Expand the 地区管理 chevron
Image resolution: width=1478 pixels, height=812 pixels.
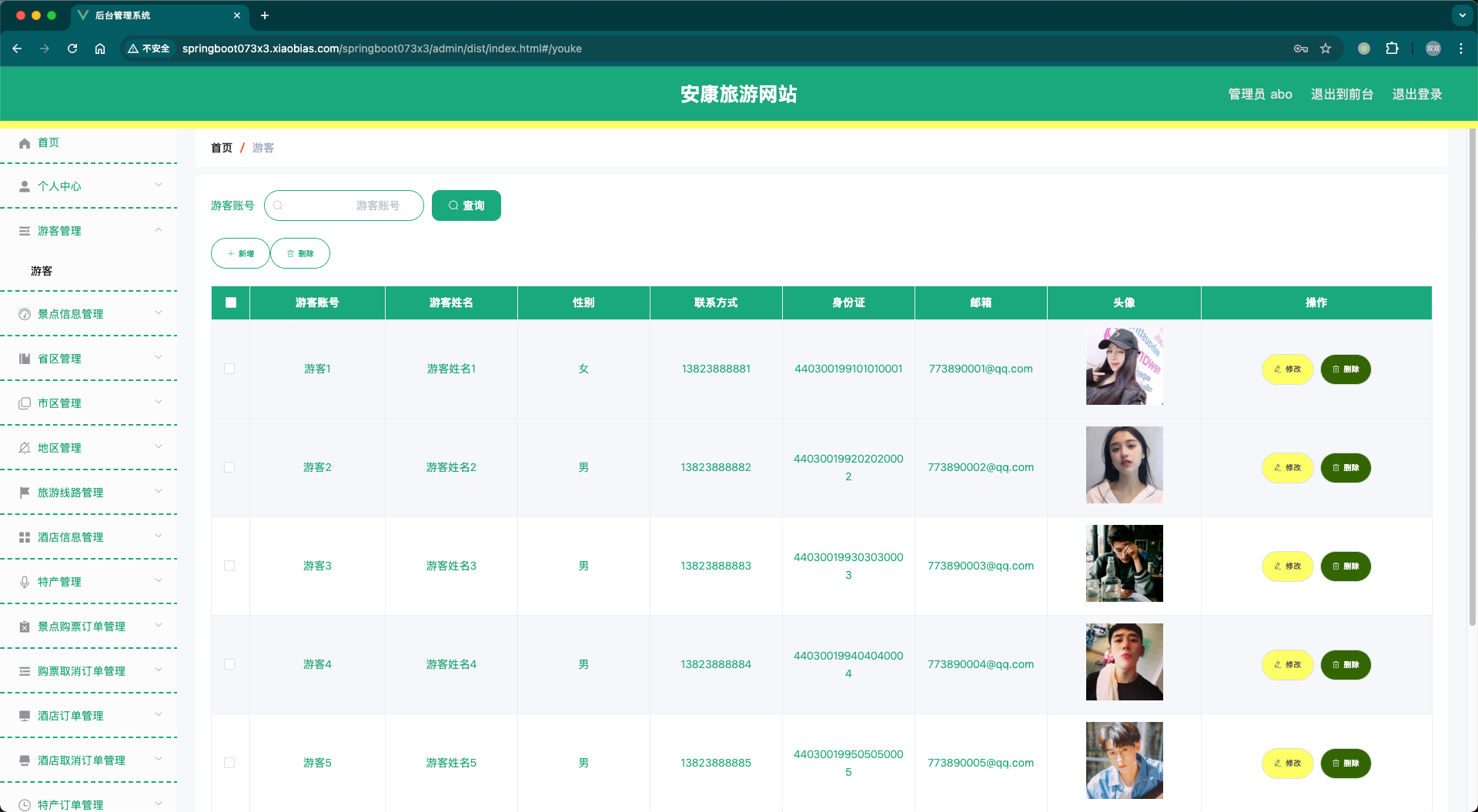point(159,446)
